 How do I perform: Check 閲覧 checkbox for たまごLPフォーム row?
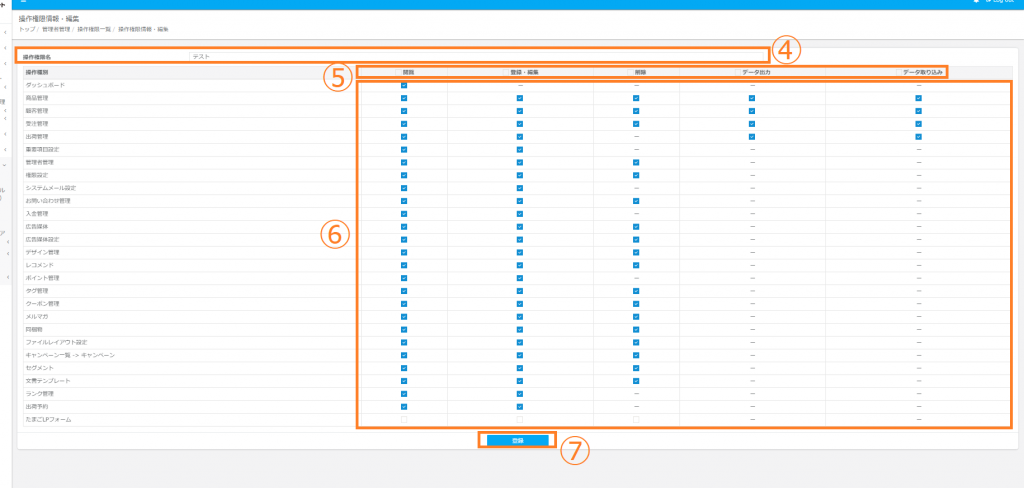[404, 419]
